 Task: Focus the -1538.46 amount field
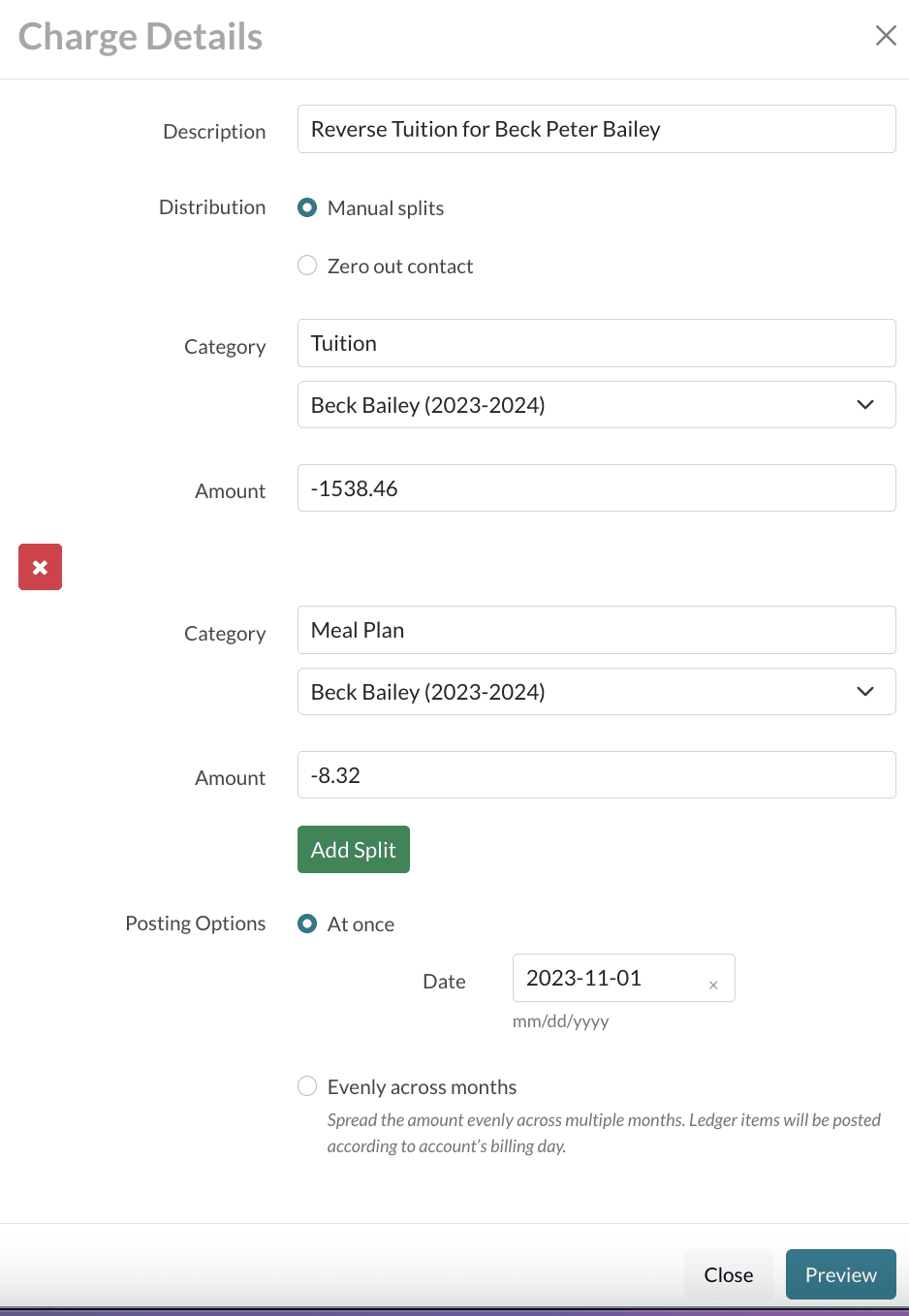pyautogui.click(x=596, y=488)
